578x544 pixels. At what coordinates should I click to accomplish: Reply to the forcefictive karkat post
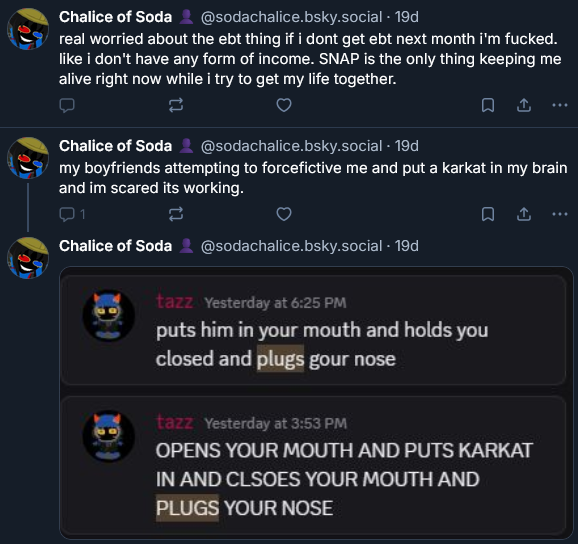72,214
